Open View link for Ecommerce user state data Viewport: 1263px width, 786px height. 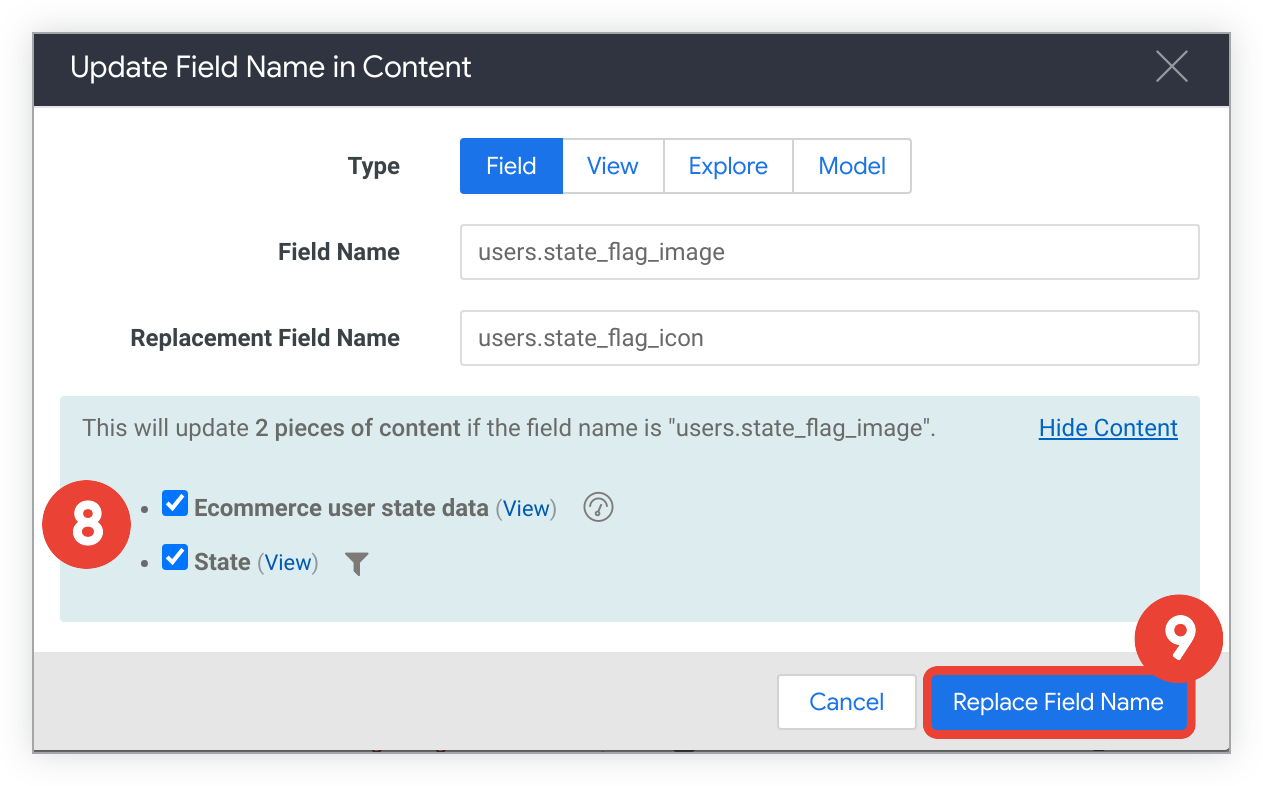pos(526,509)
